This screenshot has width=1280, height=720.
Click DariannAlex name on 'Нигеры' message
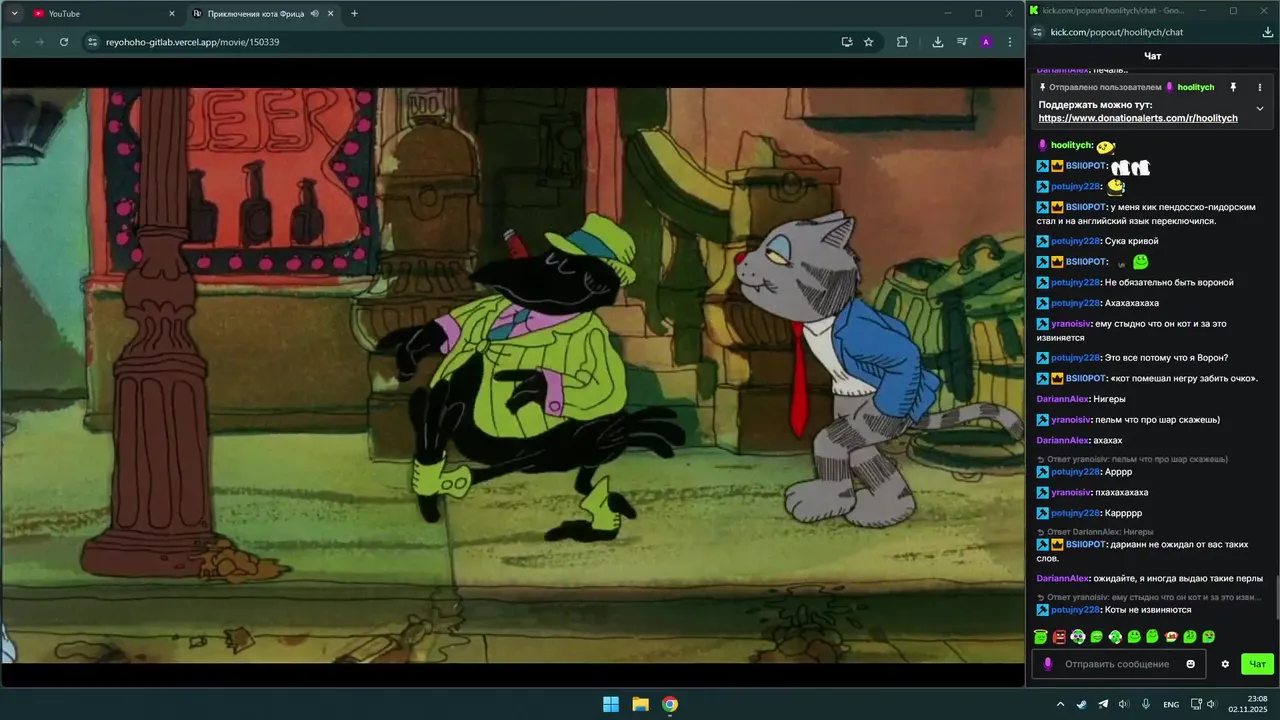pos(1062,399)
